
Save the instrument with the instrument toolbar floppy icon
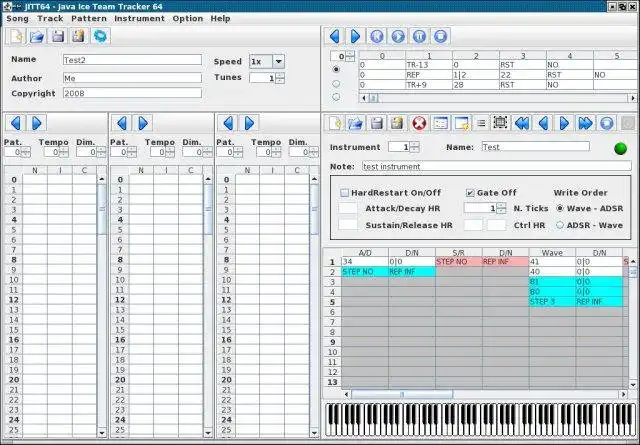tap(377, 123)
